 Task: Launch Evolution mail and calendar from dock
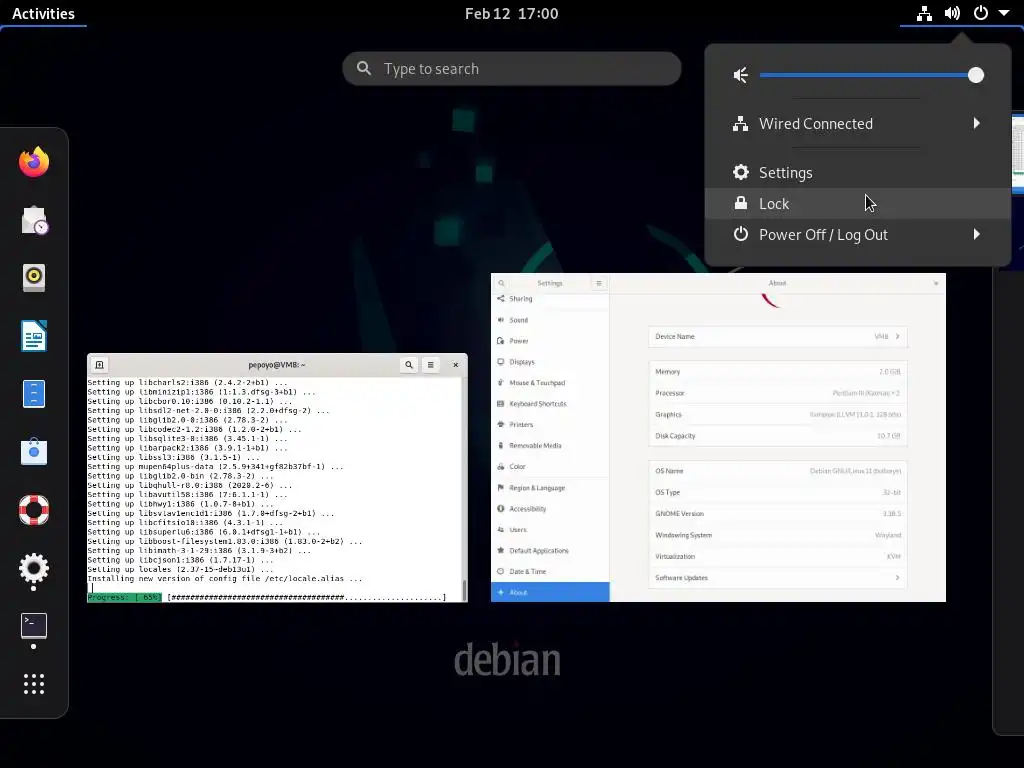34,220
